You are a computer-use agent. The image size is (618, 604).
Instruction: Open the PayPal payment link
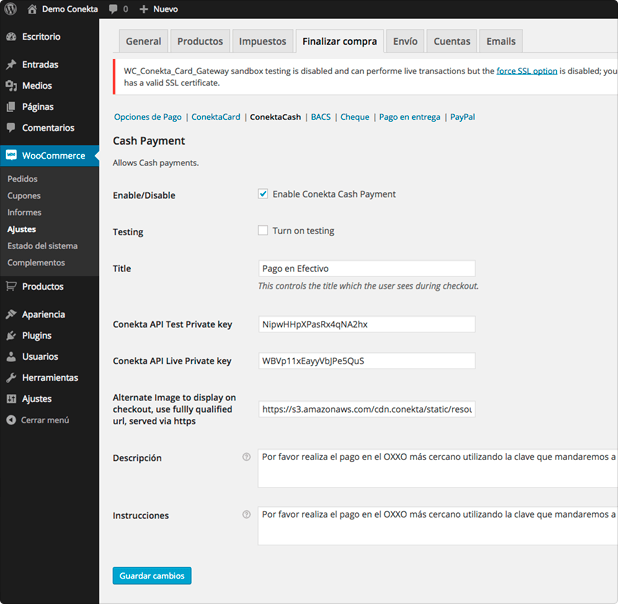point(463,117)
